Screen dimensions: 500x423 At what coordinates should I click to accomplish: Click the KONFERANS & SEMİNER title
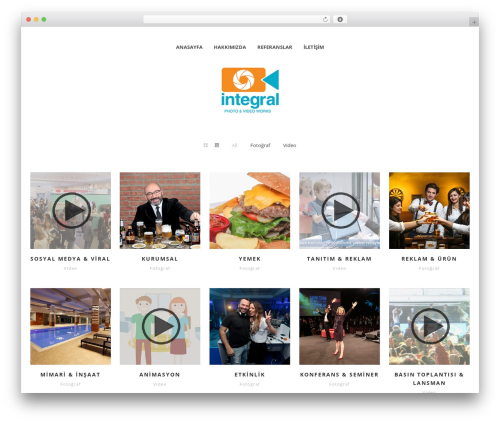[339, 375]
